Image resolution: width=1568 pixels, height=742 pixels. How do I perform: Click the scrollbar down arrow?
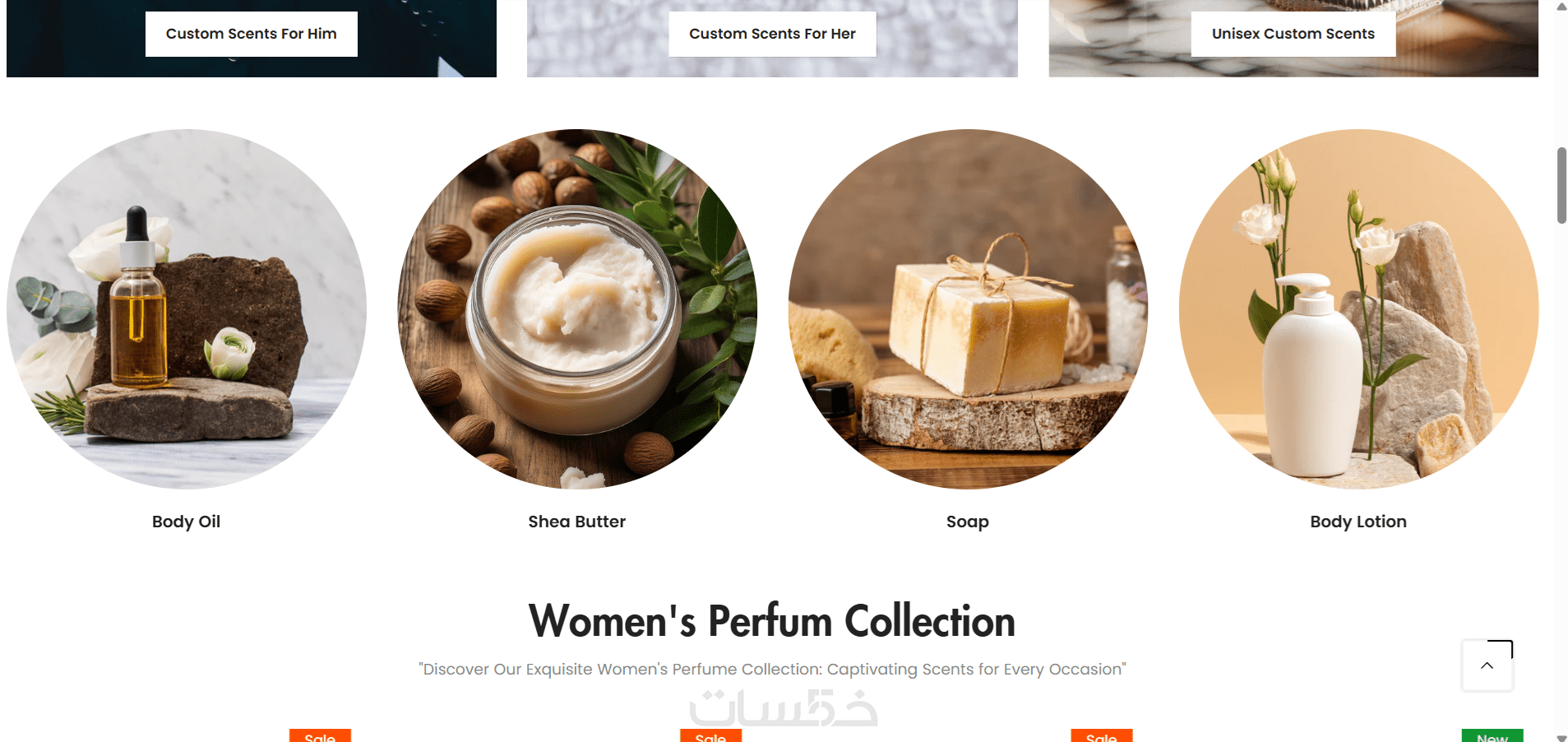click(1561, 737)
